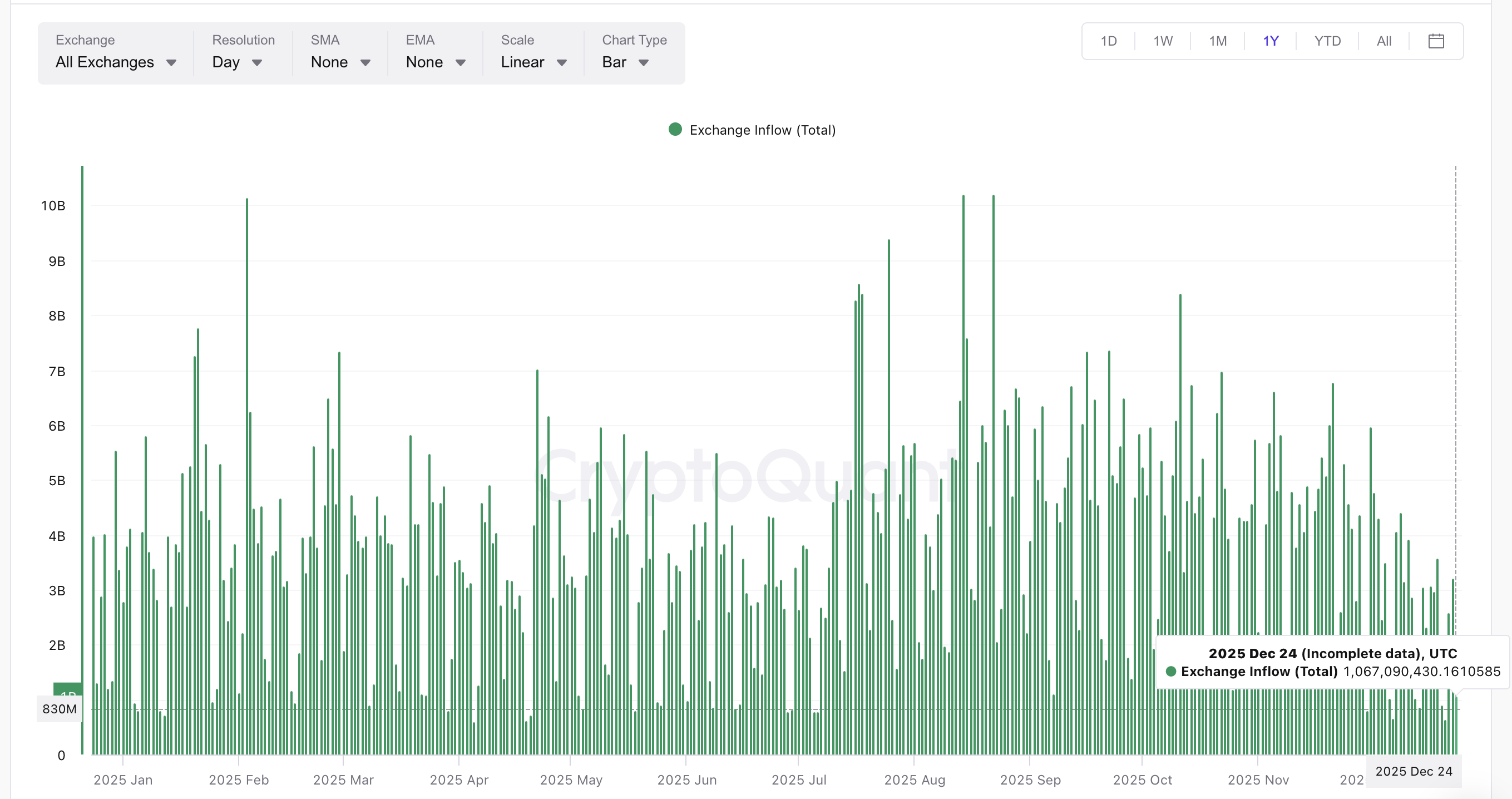Select the 1D time range
Viewport: 1512px width, 799px height.
point(1109,41)
